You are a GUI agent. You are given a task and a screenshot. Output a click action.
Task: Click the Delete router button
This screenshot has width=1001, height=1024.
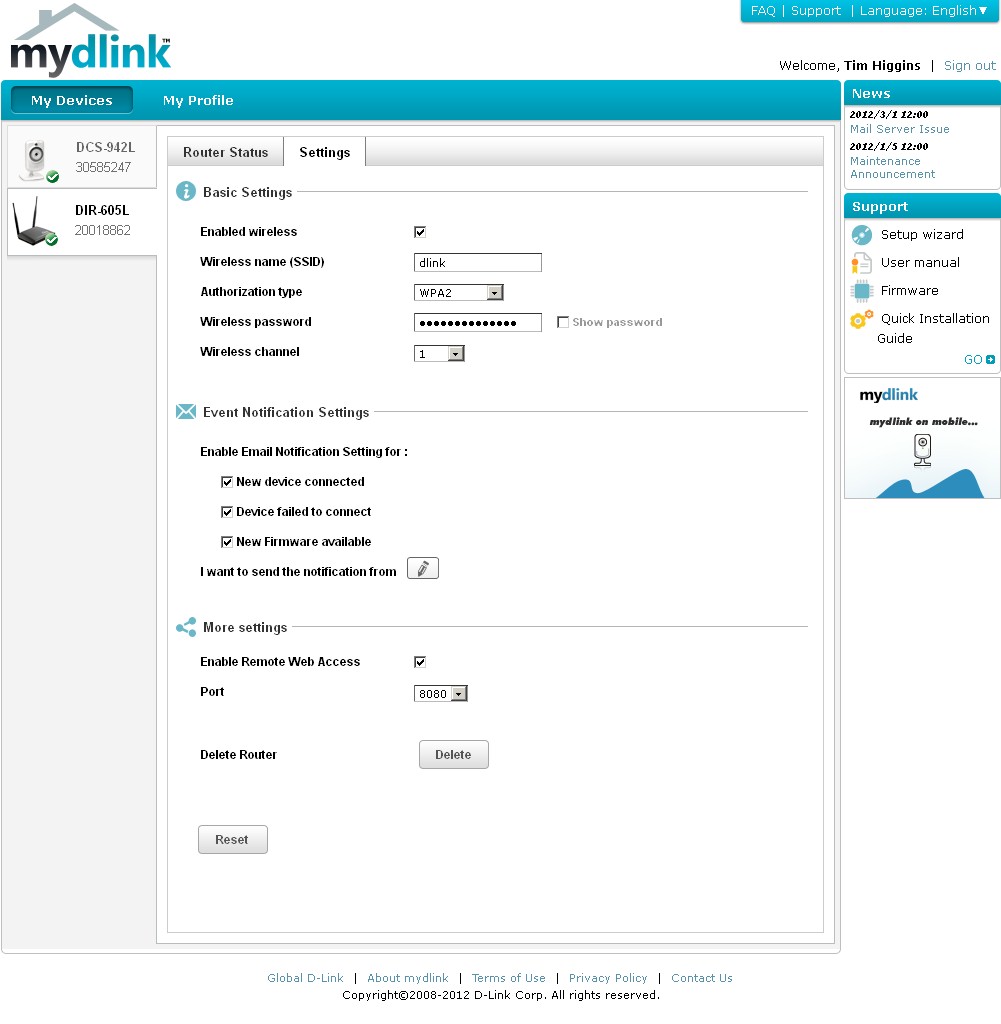coord(453,754)
